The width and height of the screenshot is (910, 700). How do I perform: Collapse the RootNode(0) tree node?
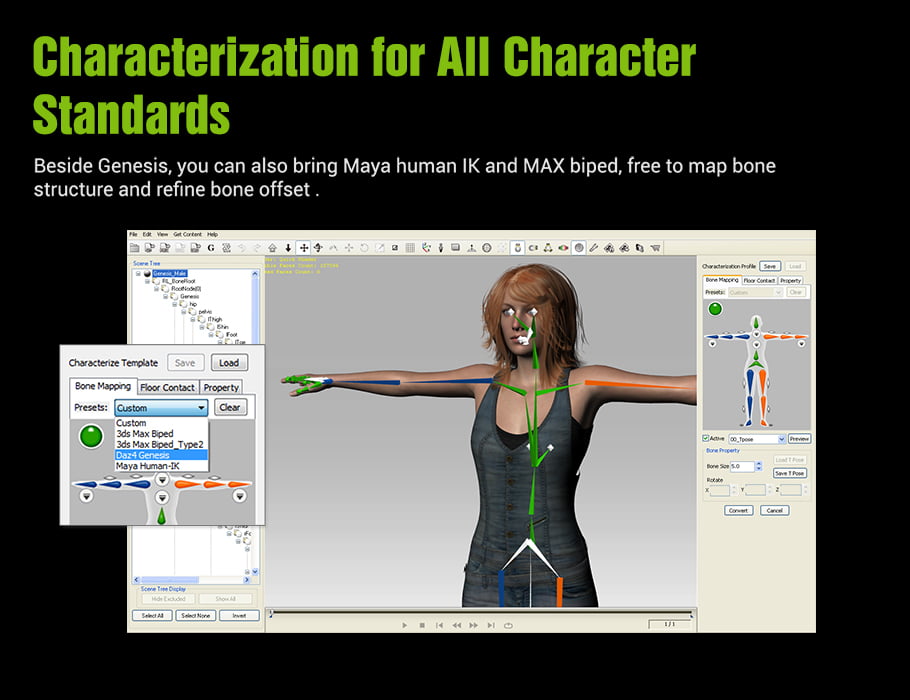pyautogui.click(x=157, y=288)
